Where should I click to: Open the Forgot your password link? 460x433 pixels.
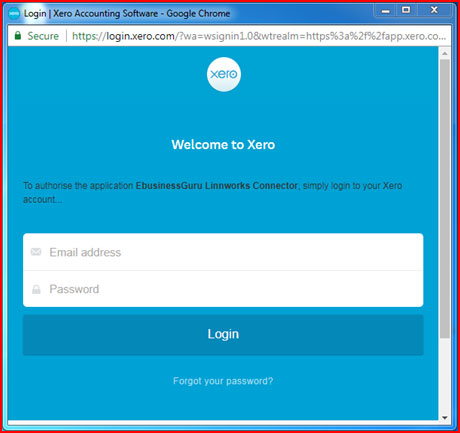point(223,381)
